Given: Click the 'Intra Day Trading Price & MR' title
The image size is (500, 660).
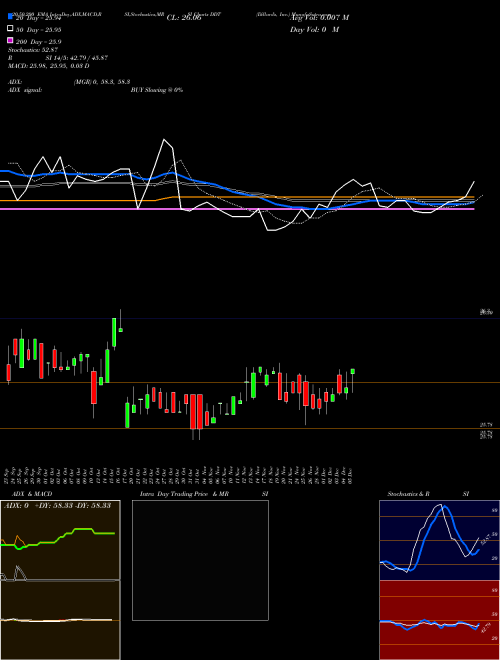Looking at the screenshot, I should 184,494.
